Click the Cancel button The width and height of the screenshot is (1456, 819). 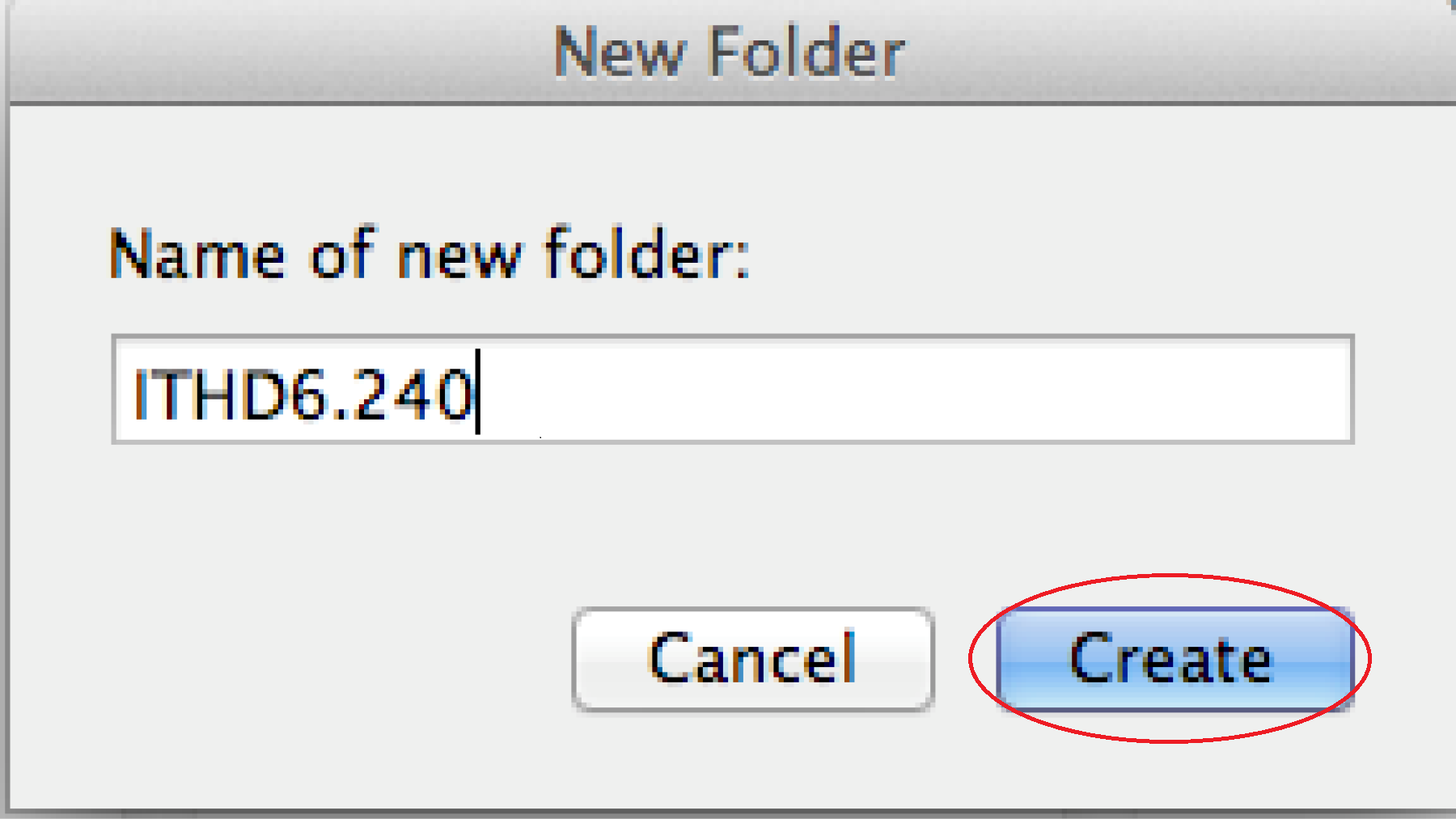click(753, 659)
